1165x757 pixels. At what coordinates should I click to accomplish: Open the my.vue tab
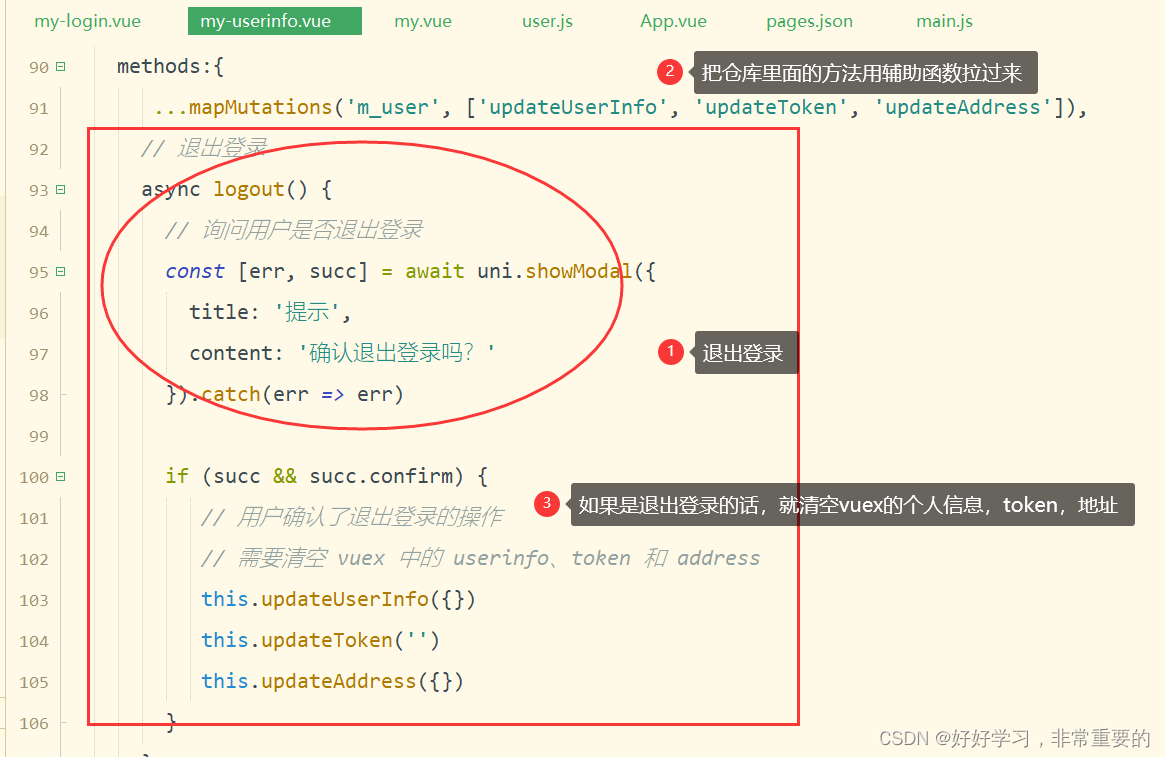[x=422, y=20]
